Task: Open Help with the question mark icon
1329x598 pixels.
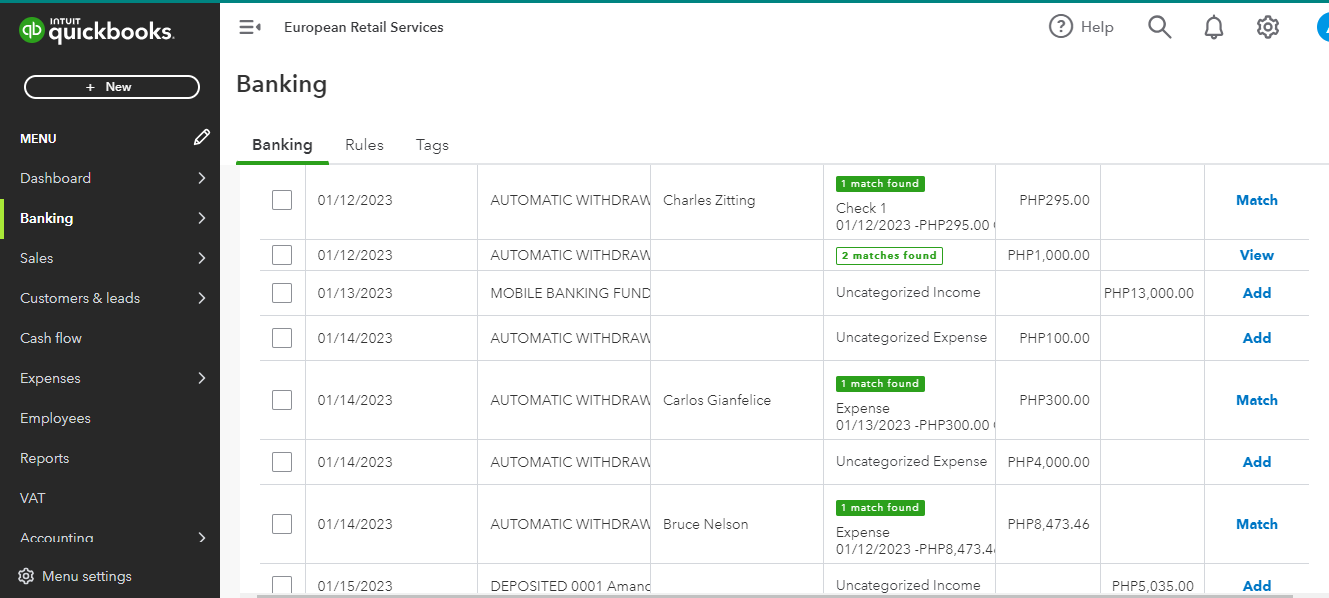Action: pos(1061,27)
